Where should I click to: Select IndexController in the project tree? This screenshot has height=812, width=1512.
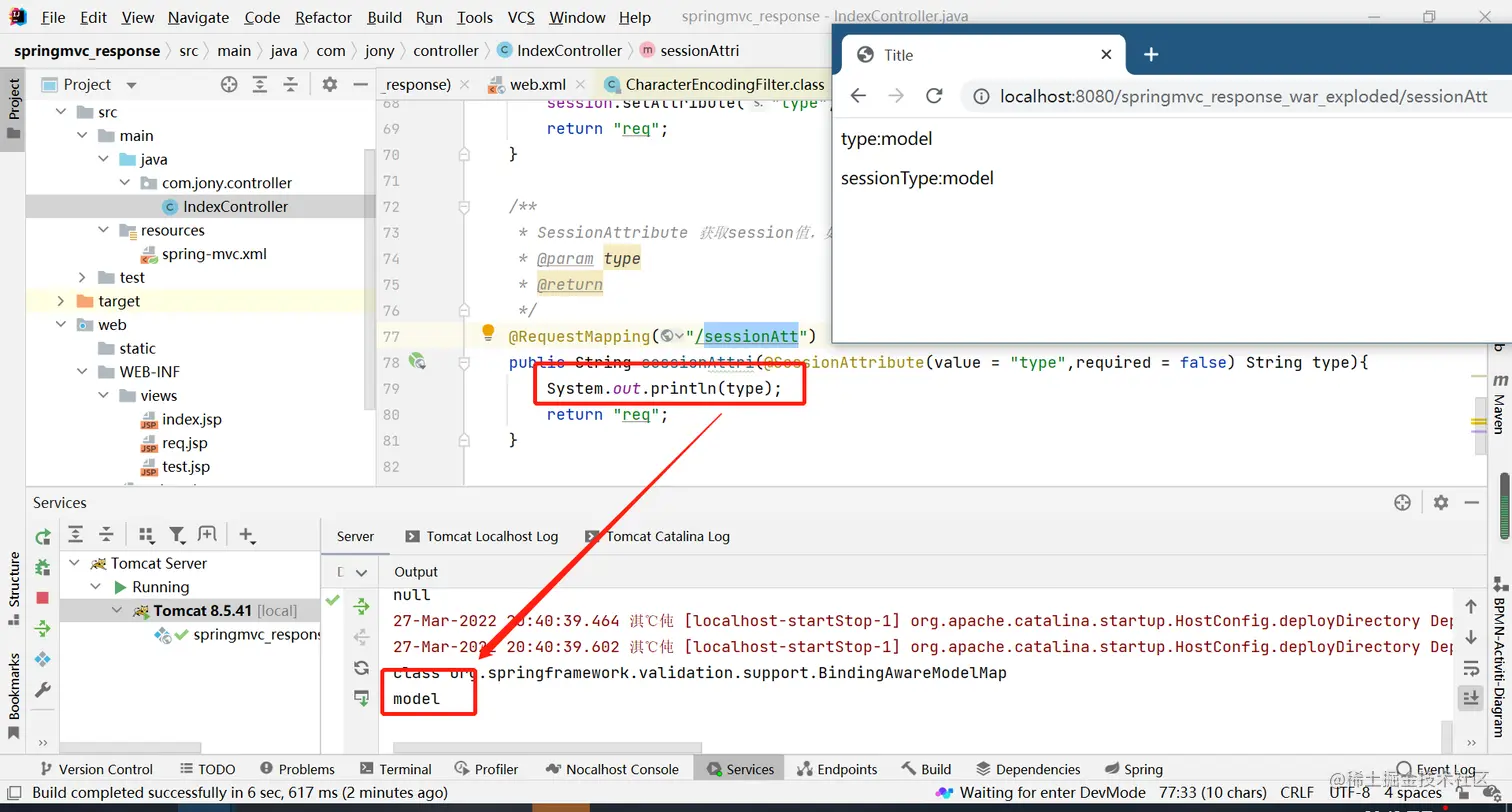[x=235, y=207]
